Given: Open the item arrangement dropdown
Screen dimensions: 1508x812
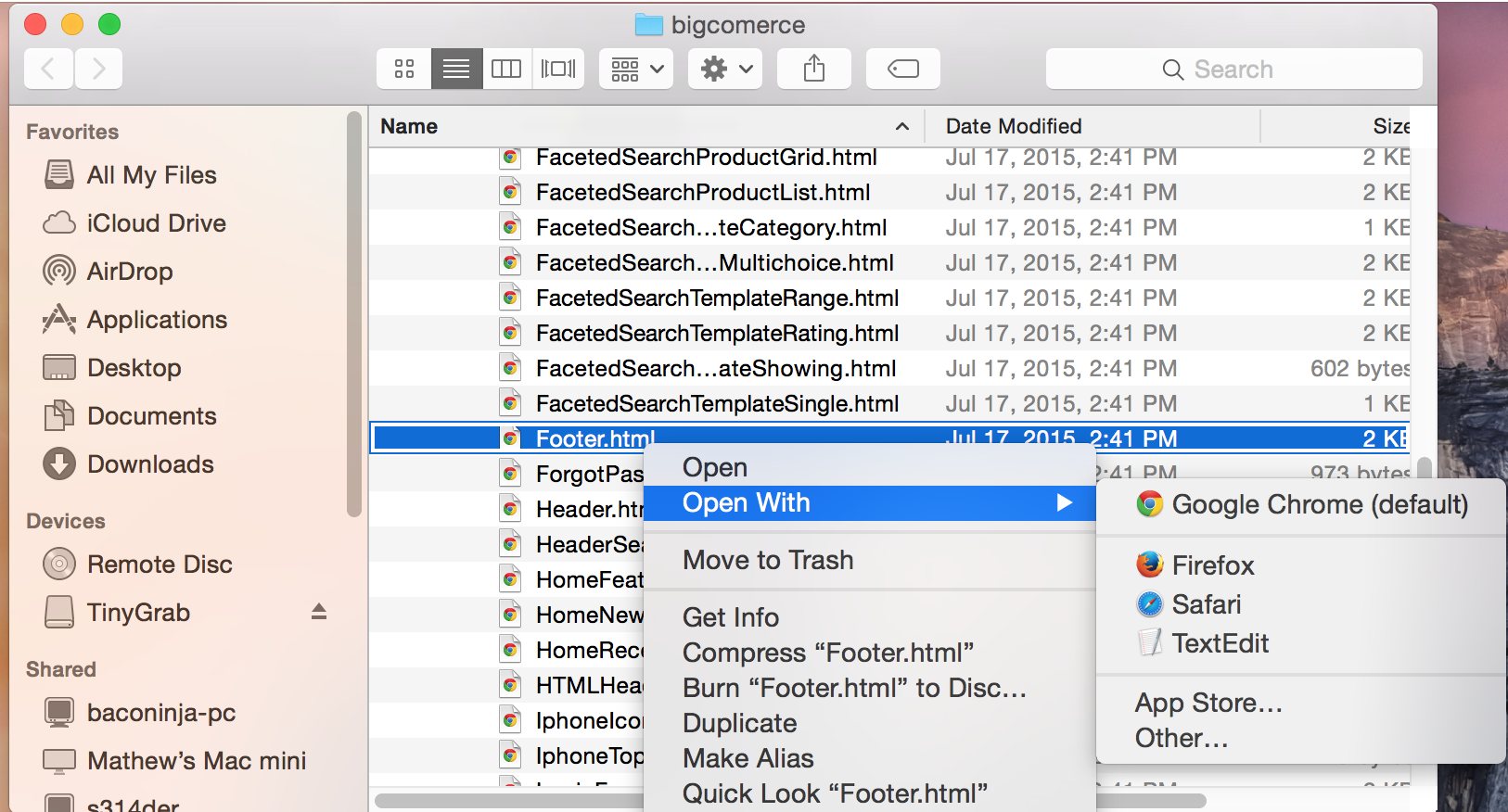Looking at the screenshot, I should tap(636, 69).
